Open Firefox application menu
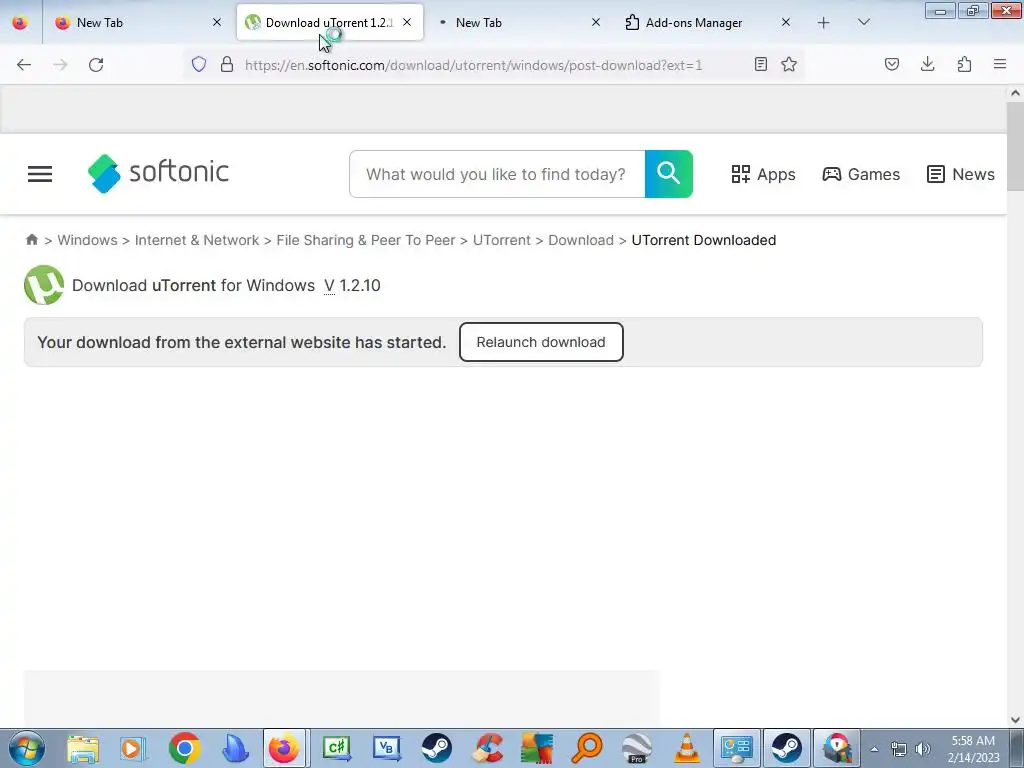The height and width of the screenshot is (768, 1024). point(1000,64)
